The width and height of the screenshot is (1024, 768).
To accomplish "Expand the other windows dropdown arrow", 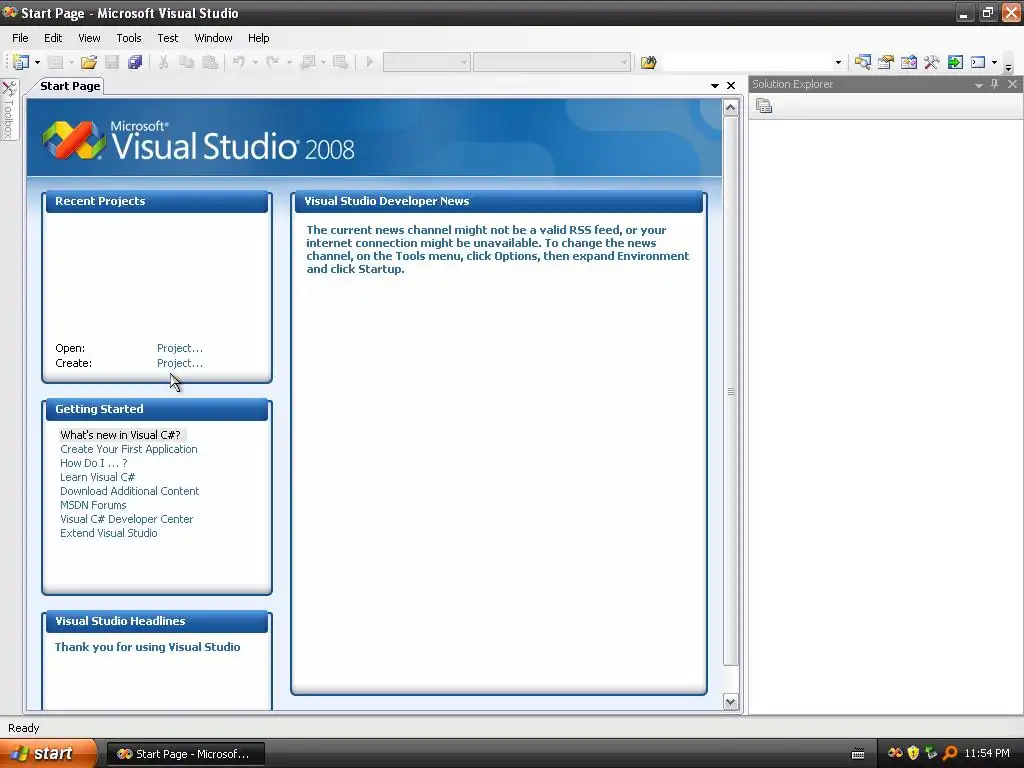I will (x=994, y=62).
